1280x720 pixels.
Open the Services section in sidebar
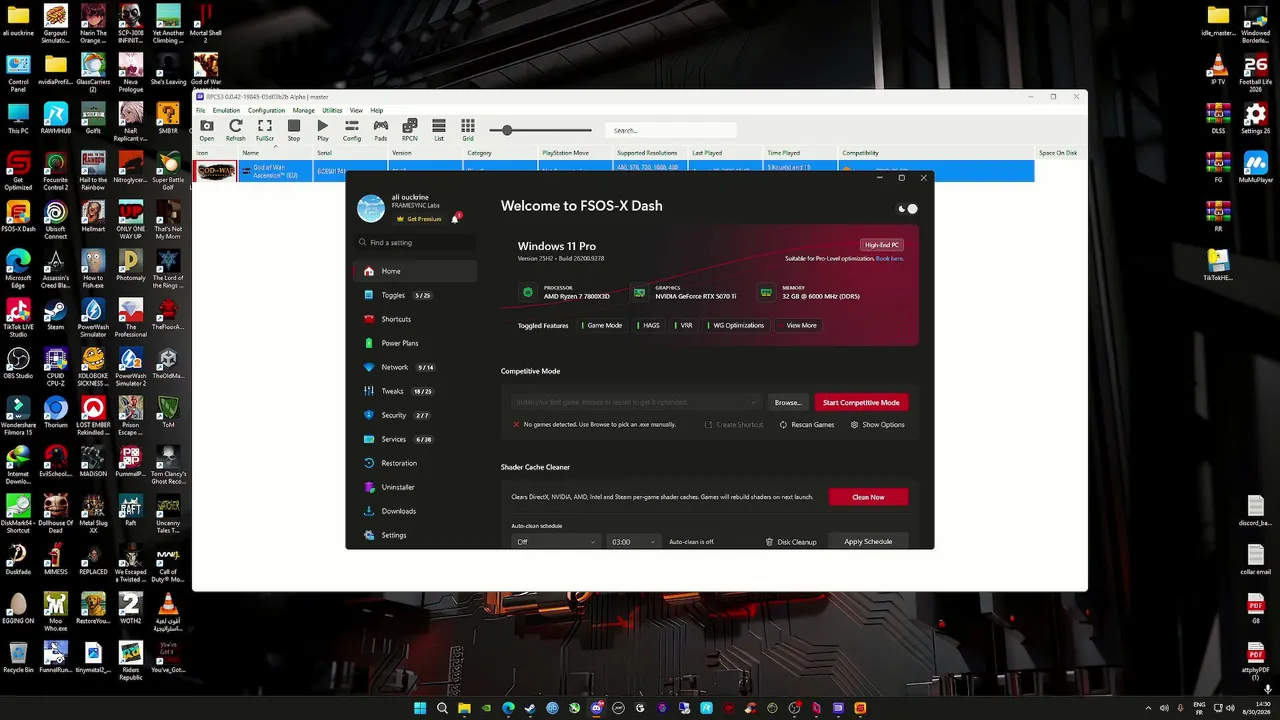click(415, 439)
